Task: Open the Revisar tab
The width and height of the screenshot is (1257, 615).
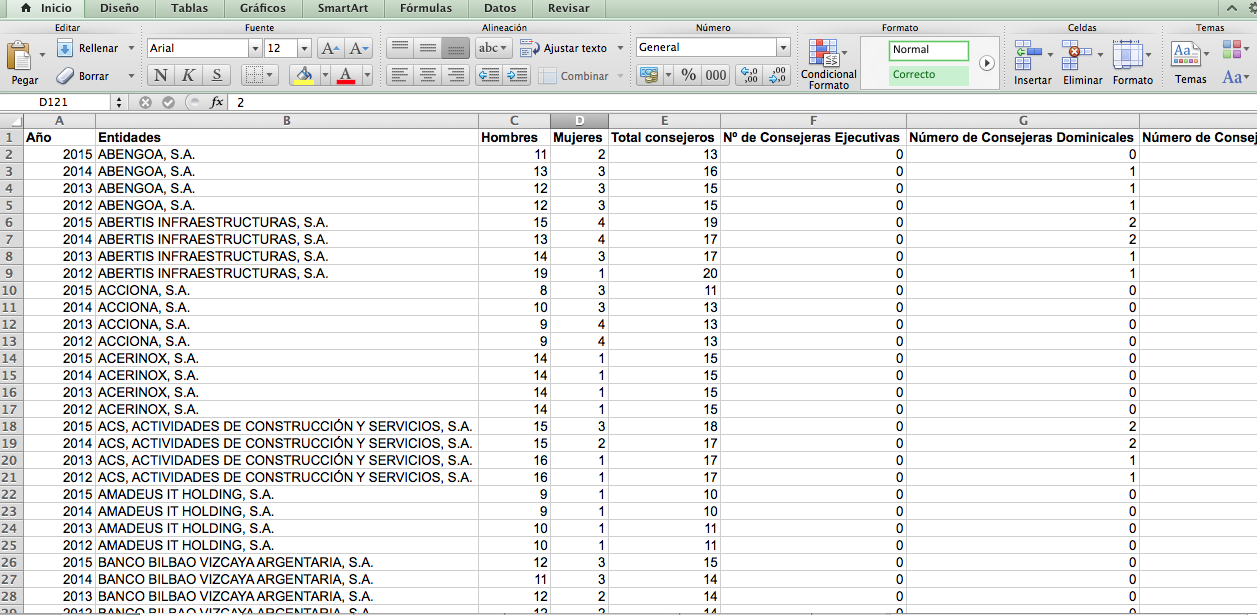Action: [568, 8]
